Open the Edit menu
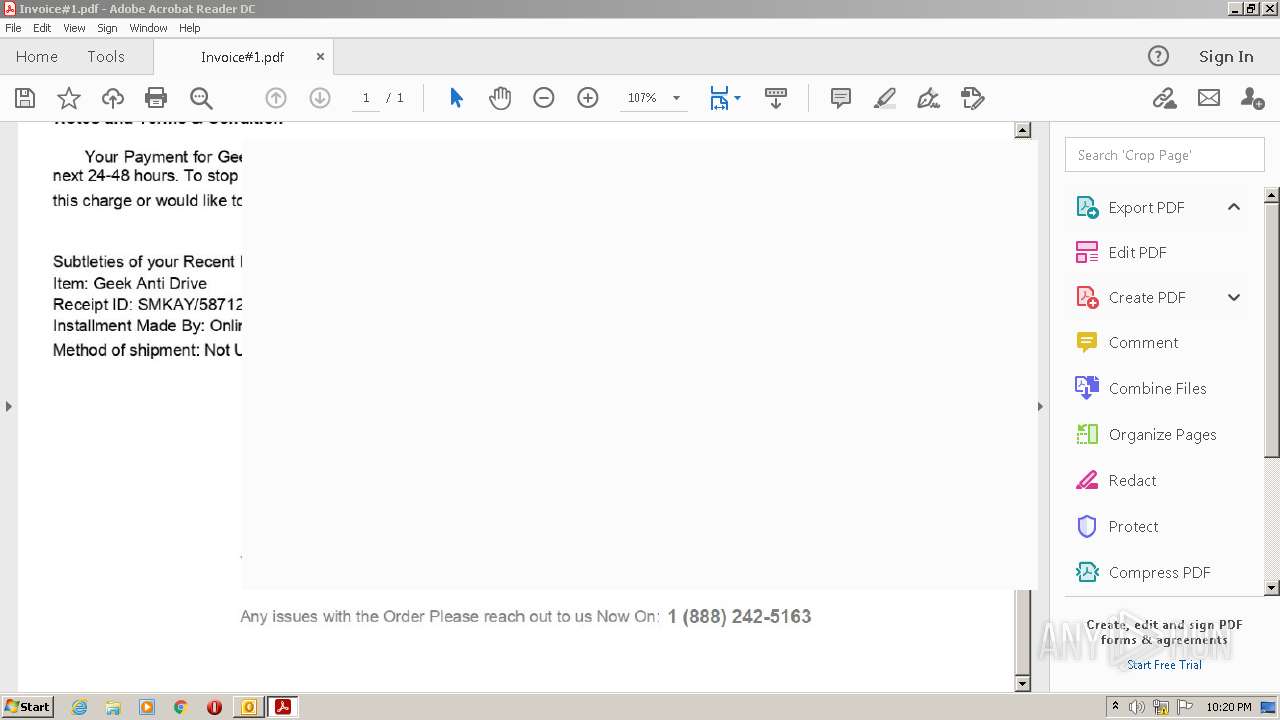 [42, 28]
